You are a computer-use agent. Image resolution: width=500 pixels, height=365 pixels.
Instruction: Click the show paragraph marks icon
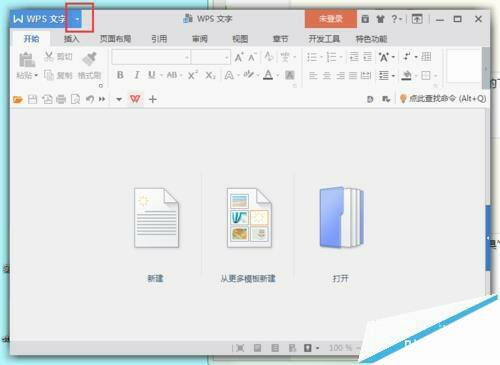tap(406, 57)
